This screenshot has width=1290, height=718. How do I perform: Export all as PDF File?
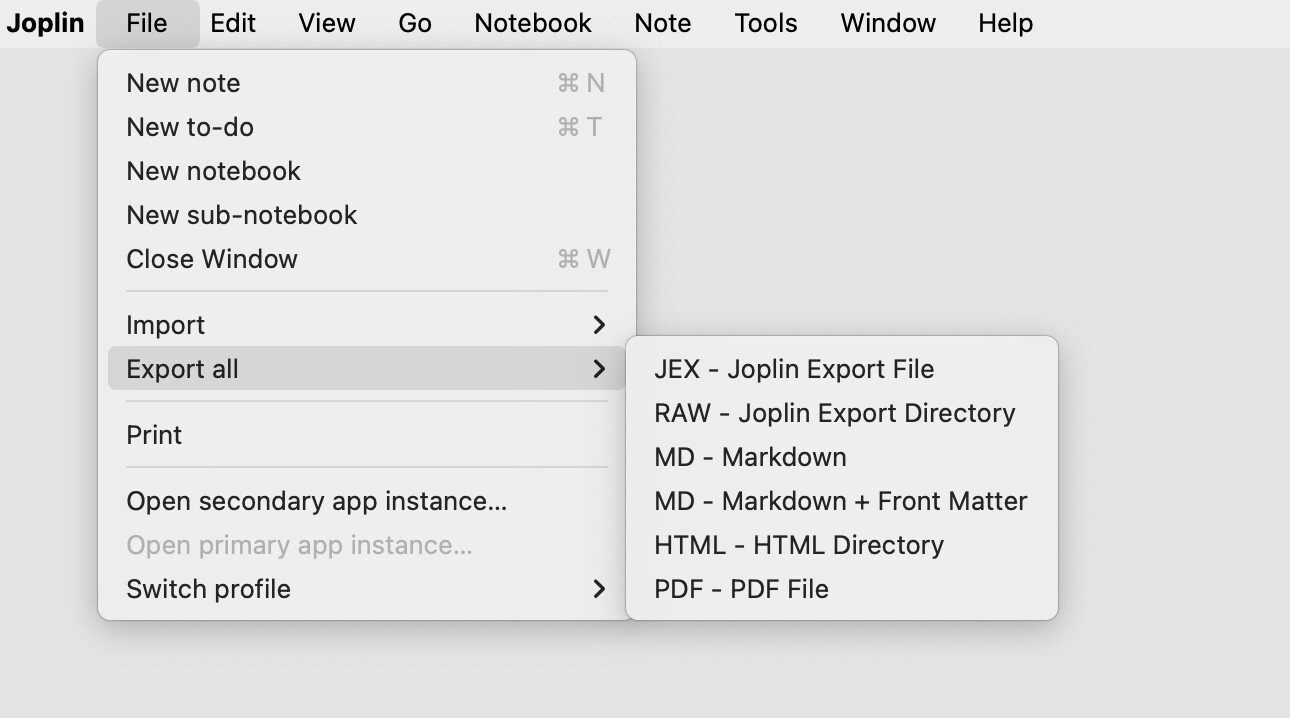(841, 589)
